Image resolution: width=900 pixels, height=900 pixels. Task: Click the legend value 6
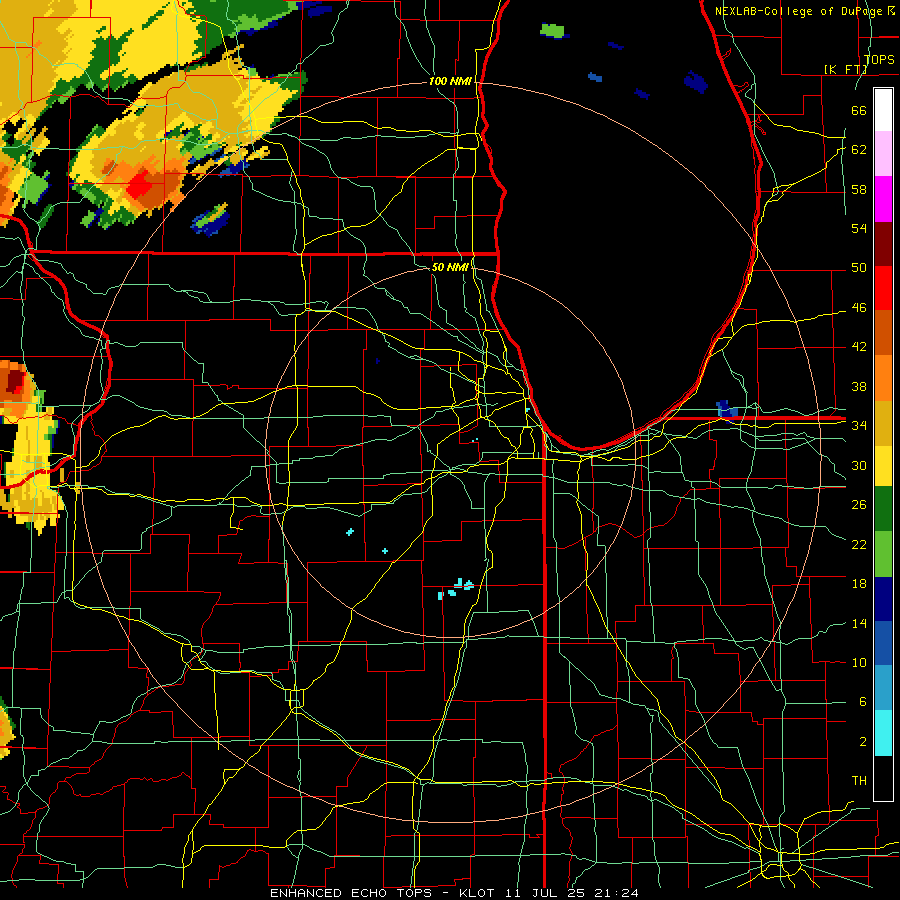click(x=862, y=702)
